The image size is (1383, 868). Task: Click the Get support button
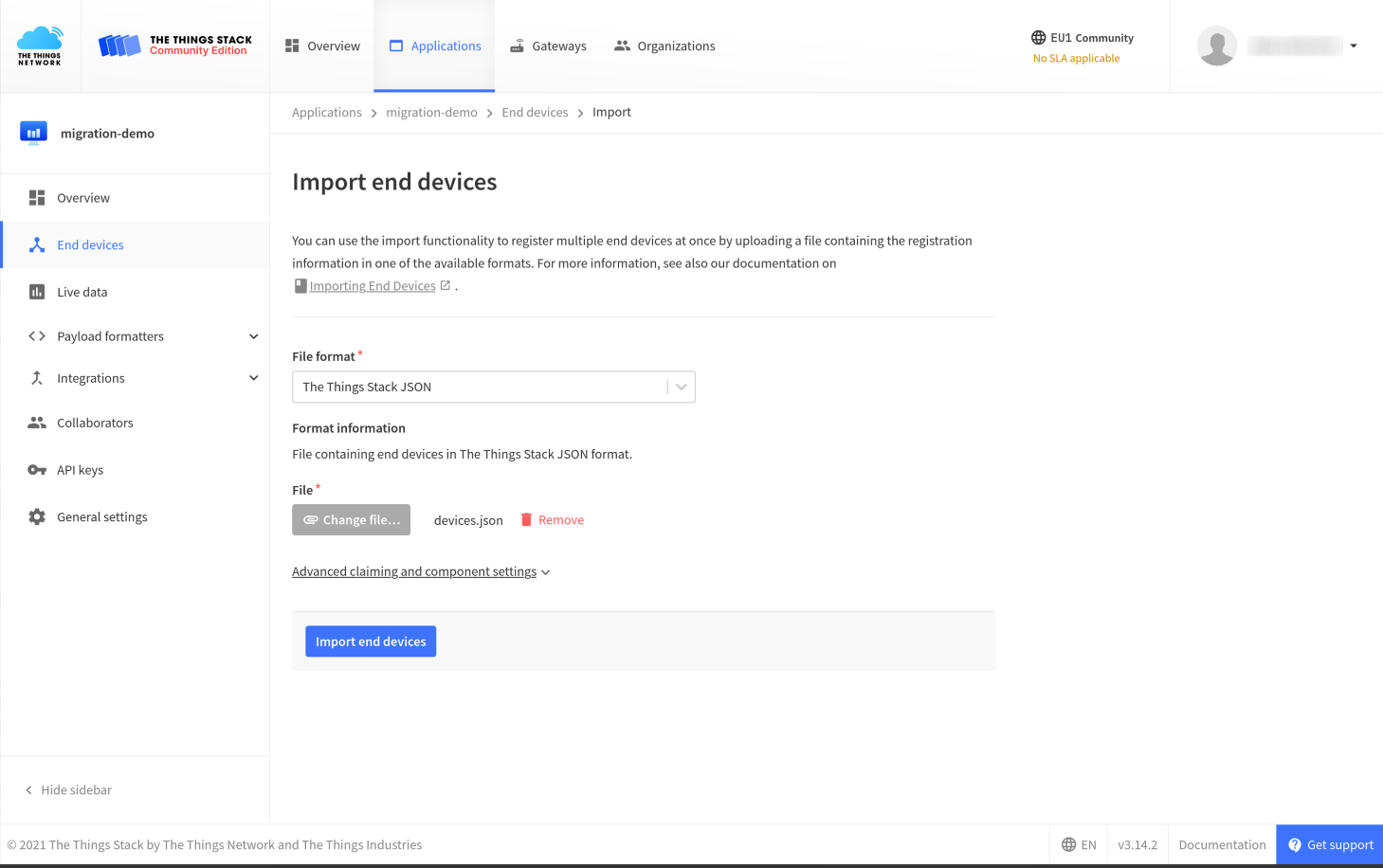click(x=1330, y=845)
